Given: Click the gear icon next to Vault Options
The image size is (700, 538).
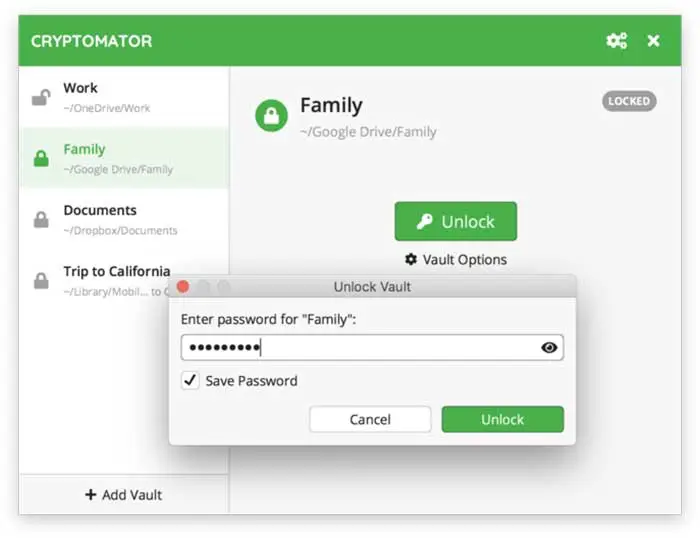Looking at the screenshot, I should tap(411, 259).
